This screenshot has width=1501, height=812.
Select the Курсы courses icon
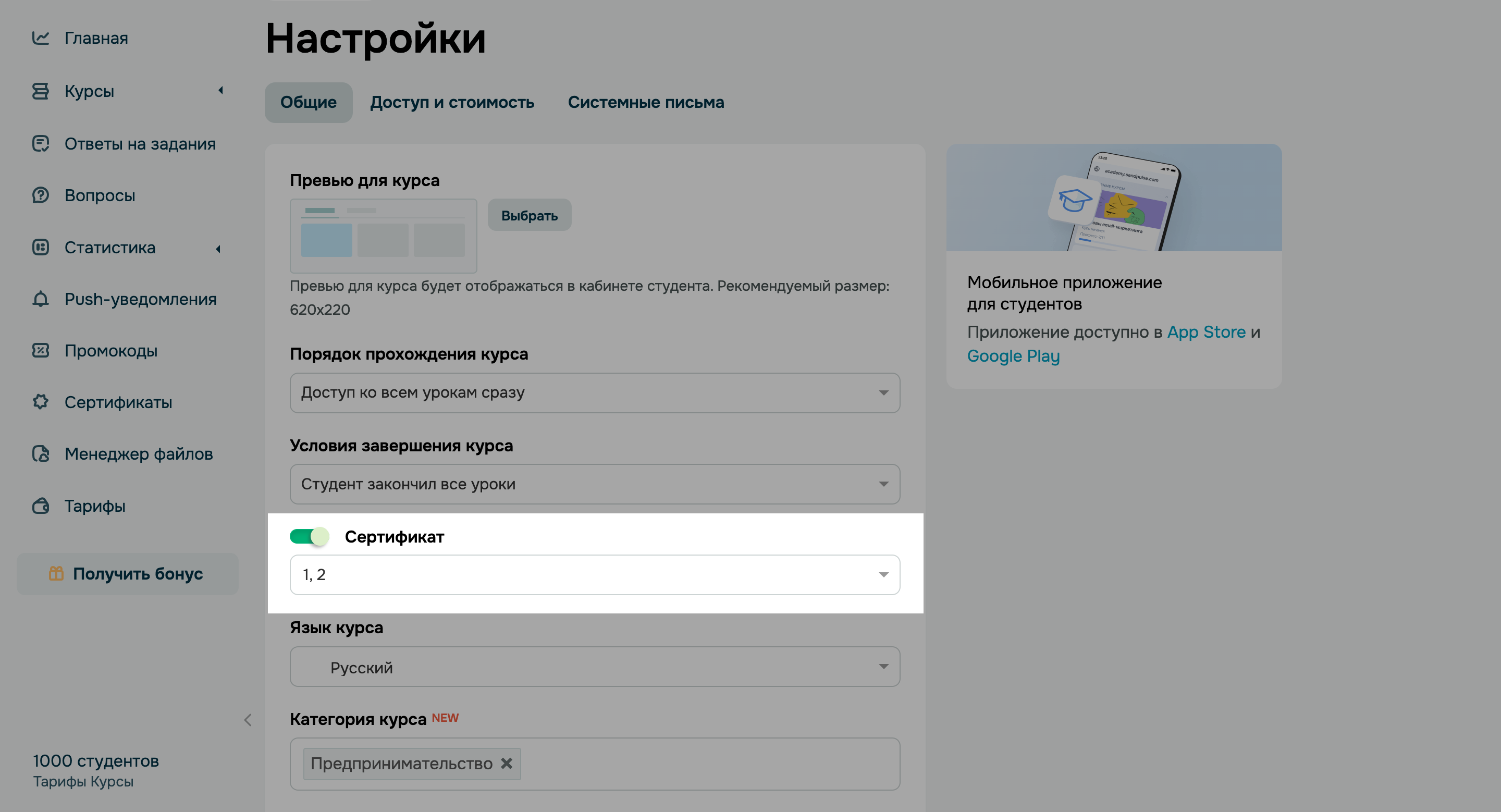41,91
